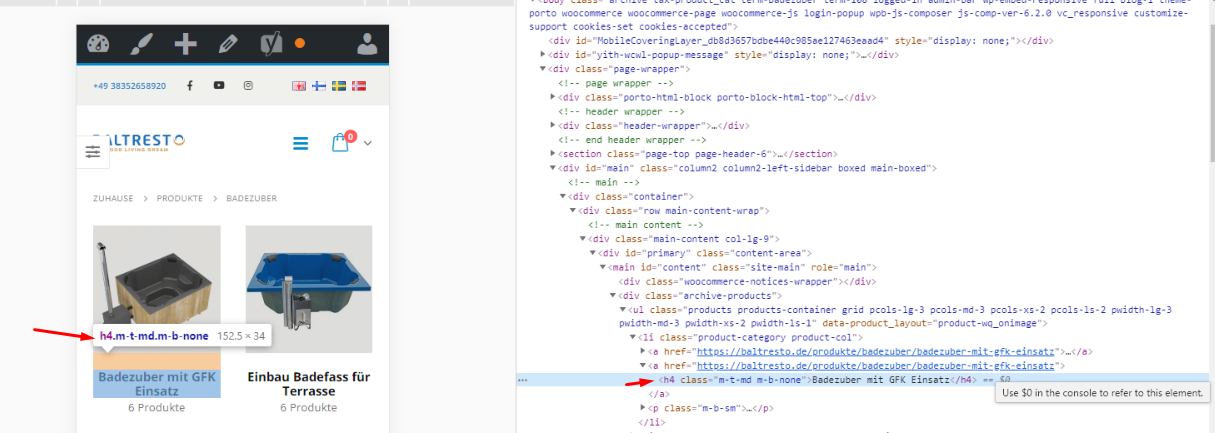Select the closing a tag row below the h4
Screen dimensions: 1215x433
[x=659, y=394]
